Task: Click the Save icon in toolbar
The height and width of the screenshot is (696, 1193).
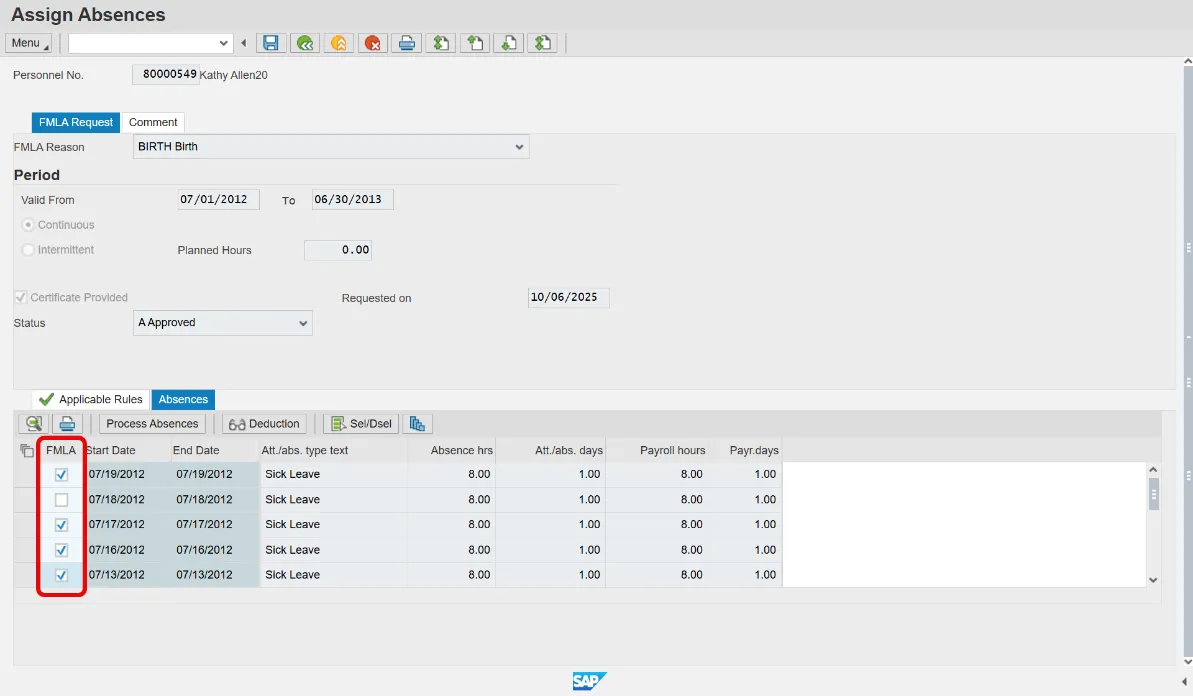Action: point(270,43)
